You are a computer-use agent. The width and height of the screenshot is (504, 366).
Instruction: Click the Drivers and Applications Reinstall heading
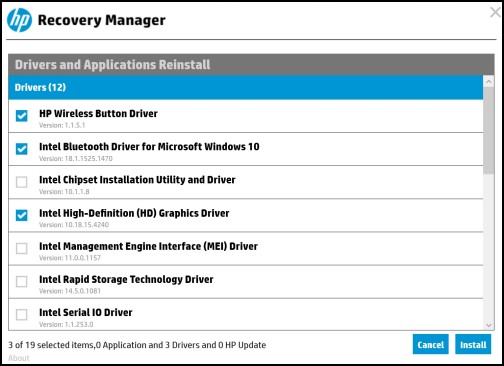point(113,65)
